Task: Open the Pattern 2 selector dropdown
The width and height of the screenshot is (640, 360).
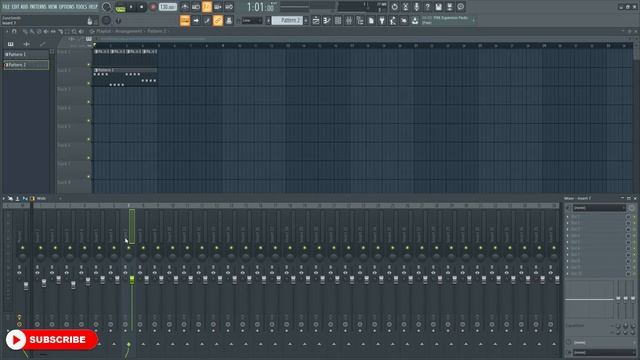Action: click(287, 20)
